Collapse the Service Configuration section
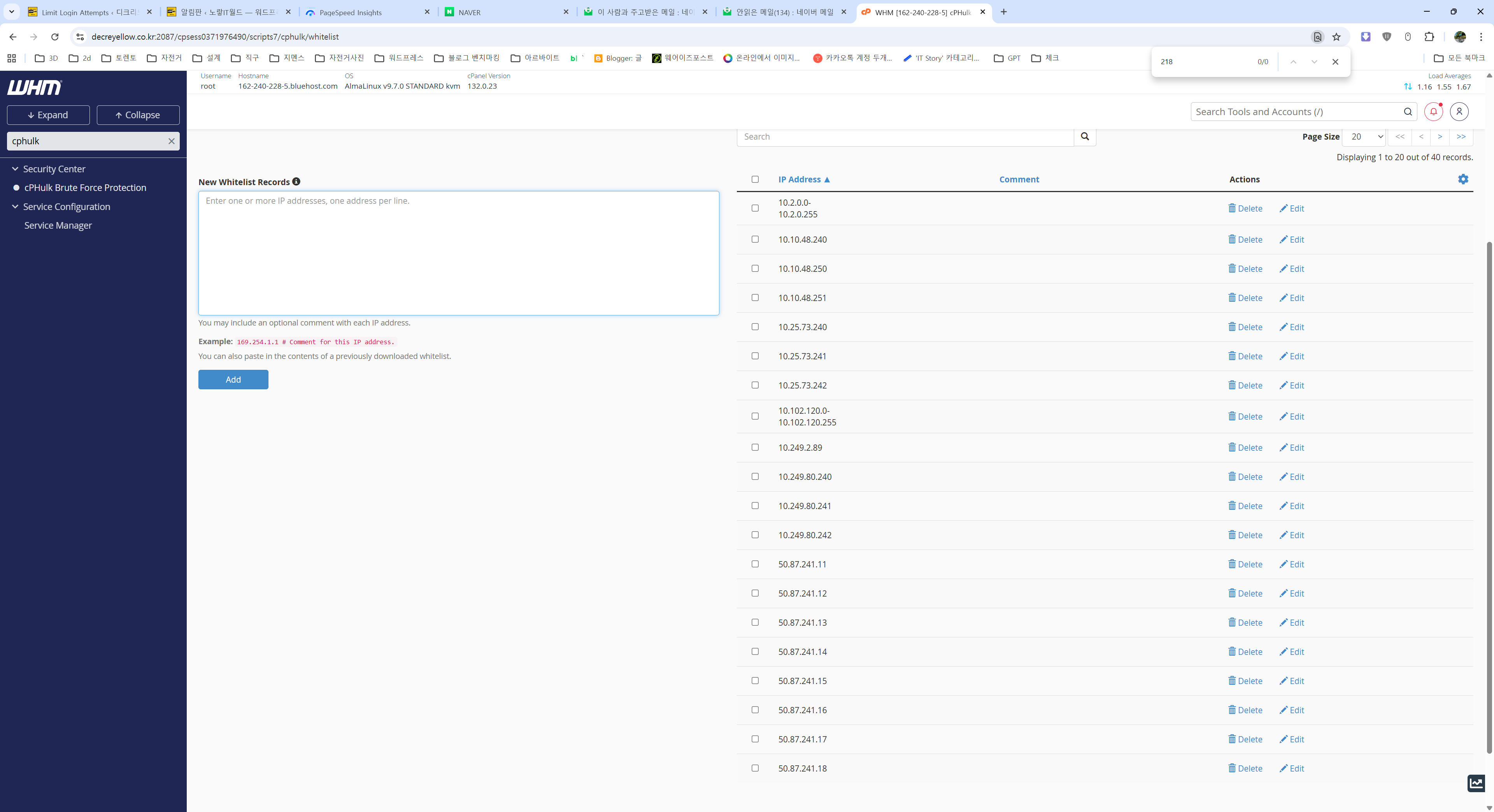 (15, 206)
